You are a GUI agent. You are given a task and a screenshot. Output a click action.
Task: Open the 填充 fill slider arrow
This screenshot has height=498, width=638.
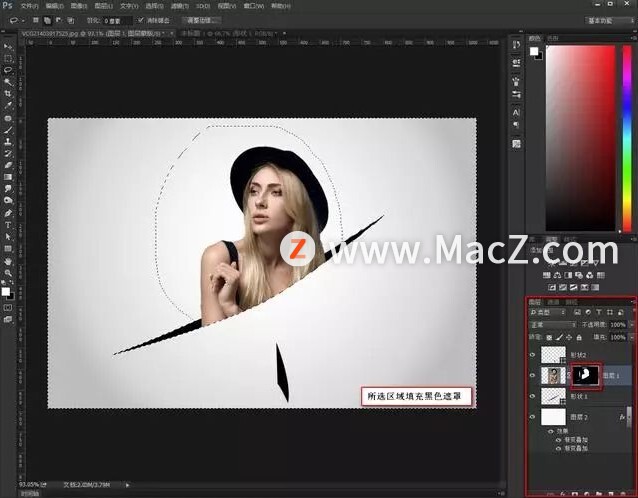631,337
